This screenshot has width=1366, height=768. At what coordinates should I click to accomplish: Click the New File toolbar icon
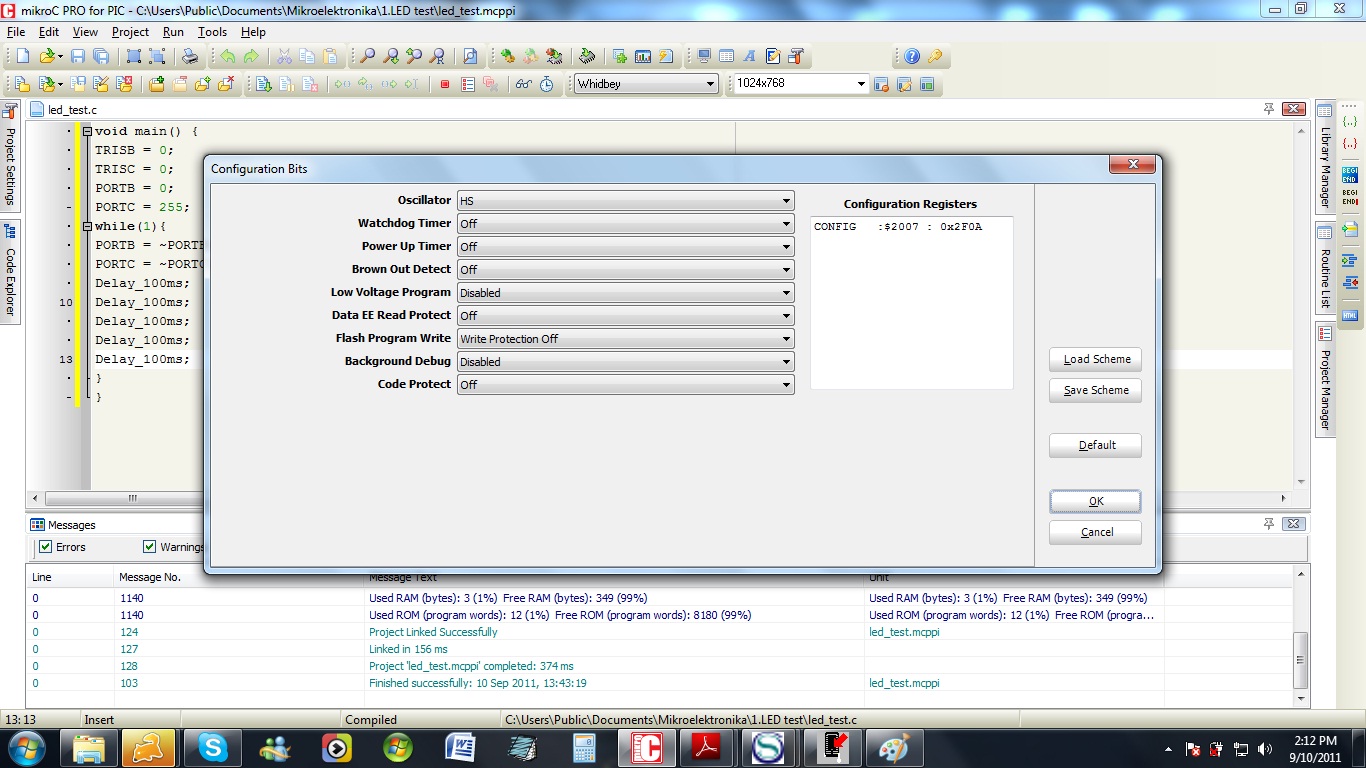pos(23,57)
